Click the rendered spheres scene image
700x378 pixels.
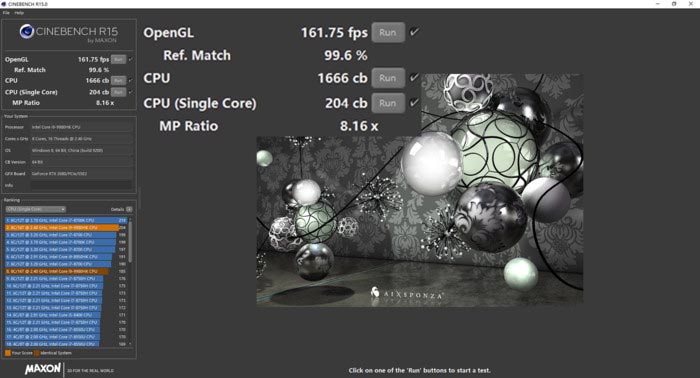click(420, 190)
